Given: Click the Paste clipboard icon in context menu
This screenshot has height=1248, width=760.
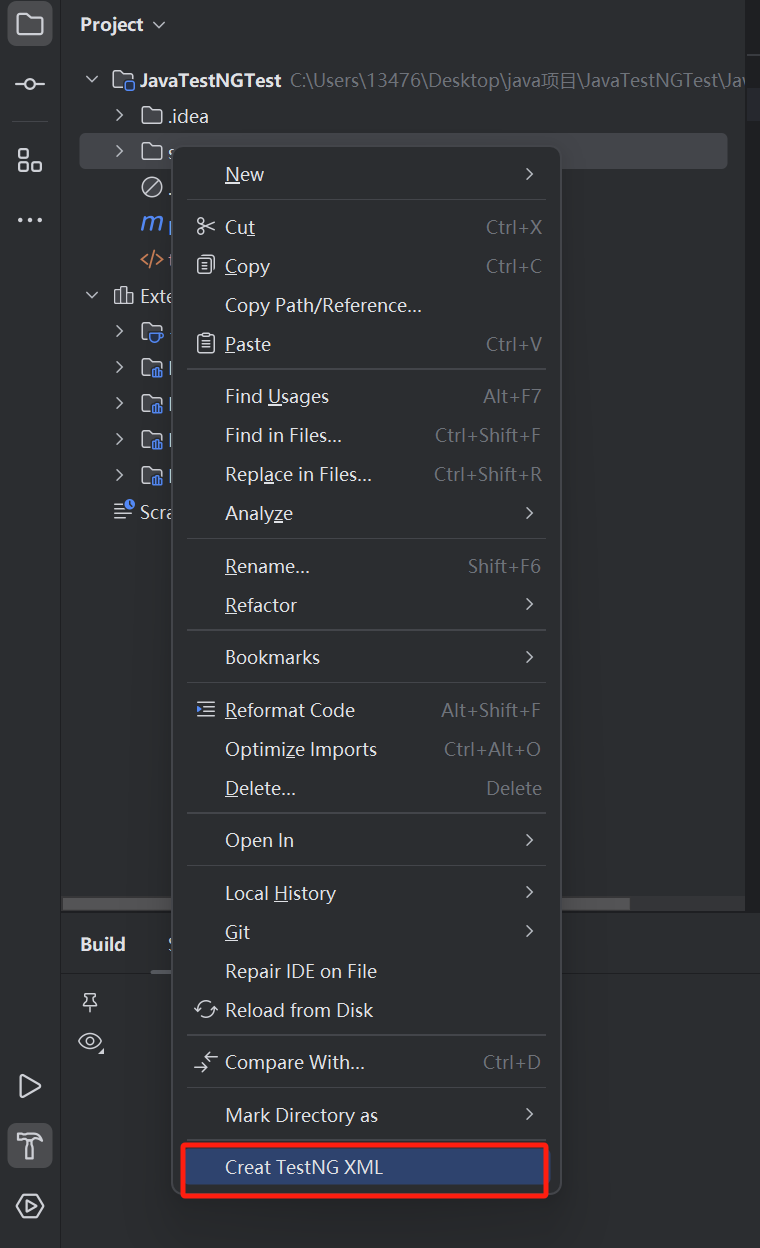Looking at the screenshot, I should point(206,344).
